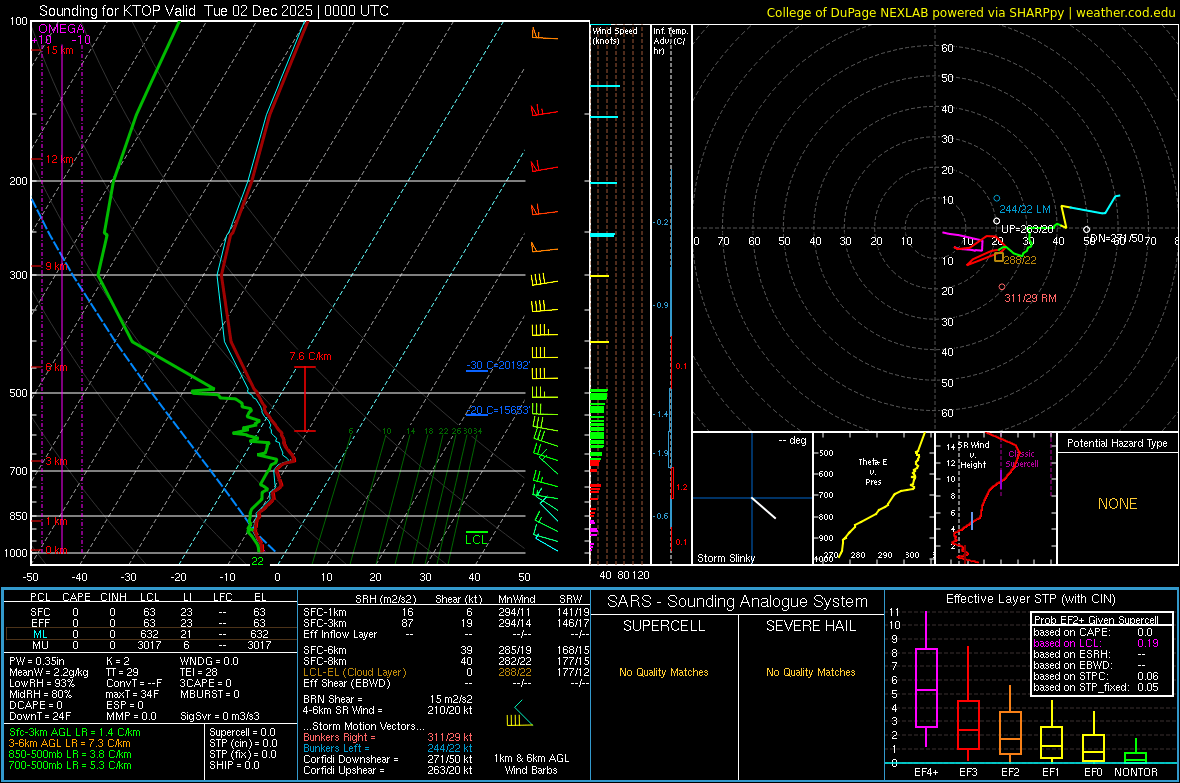Click the OMEGA label on the skew-T
Image resolution: width=1180 pixels, height=783 pixels.
click(62, 29)
